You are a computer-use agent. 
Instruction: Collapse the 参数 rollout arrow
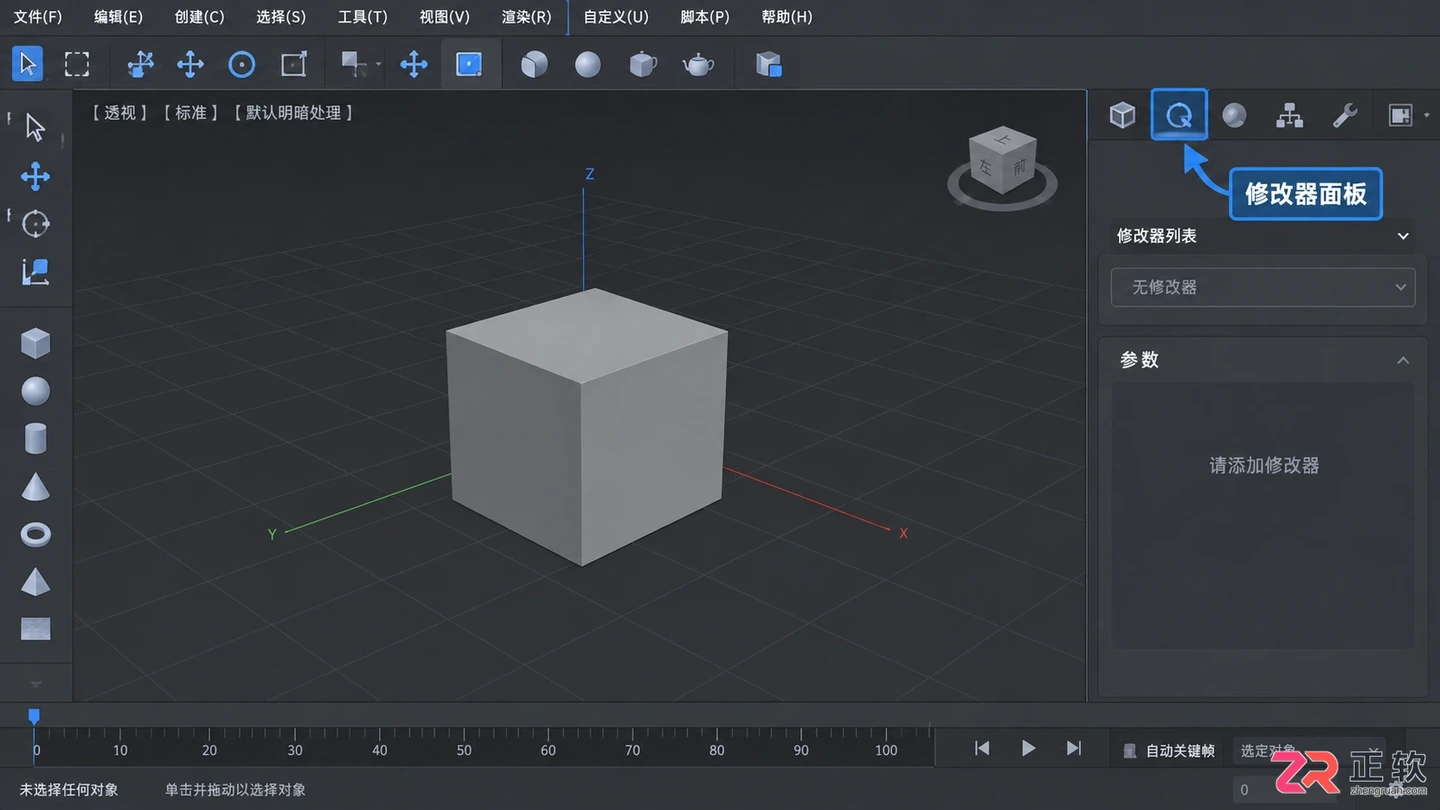1403,360
